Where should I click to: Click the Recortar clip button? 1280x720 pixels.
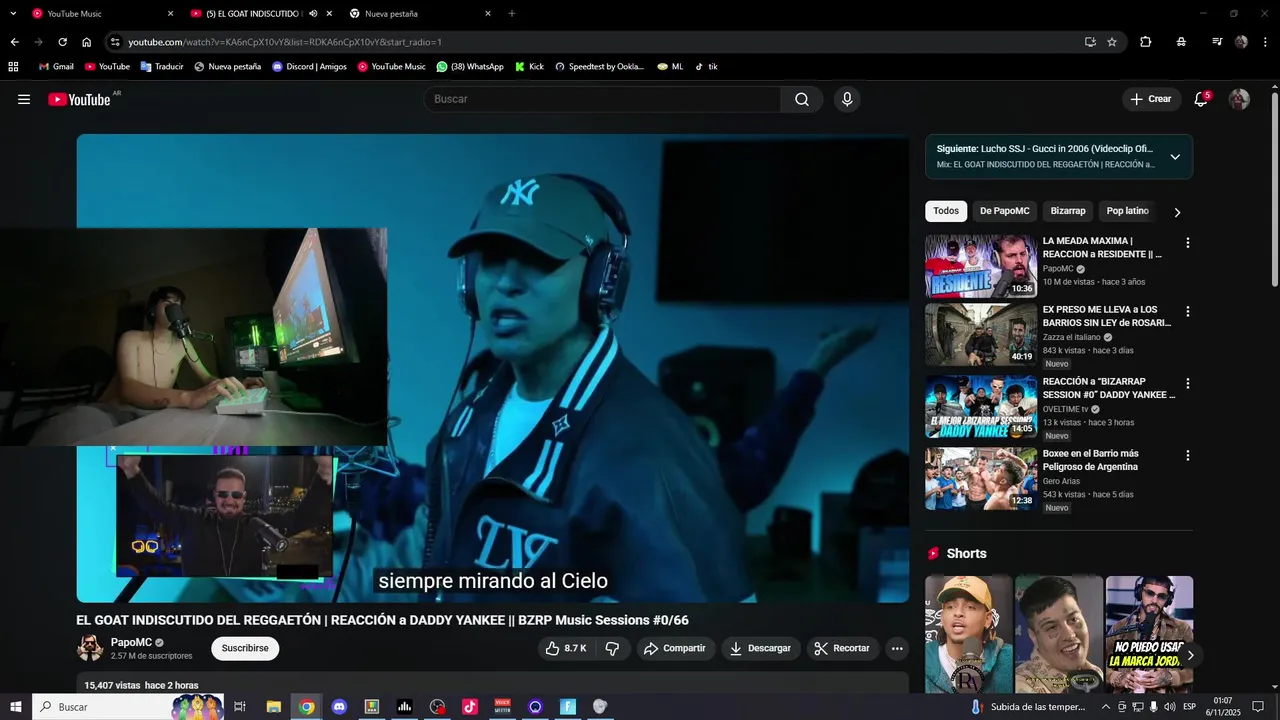point(842,648)
